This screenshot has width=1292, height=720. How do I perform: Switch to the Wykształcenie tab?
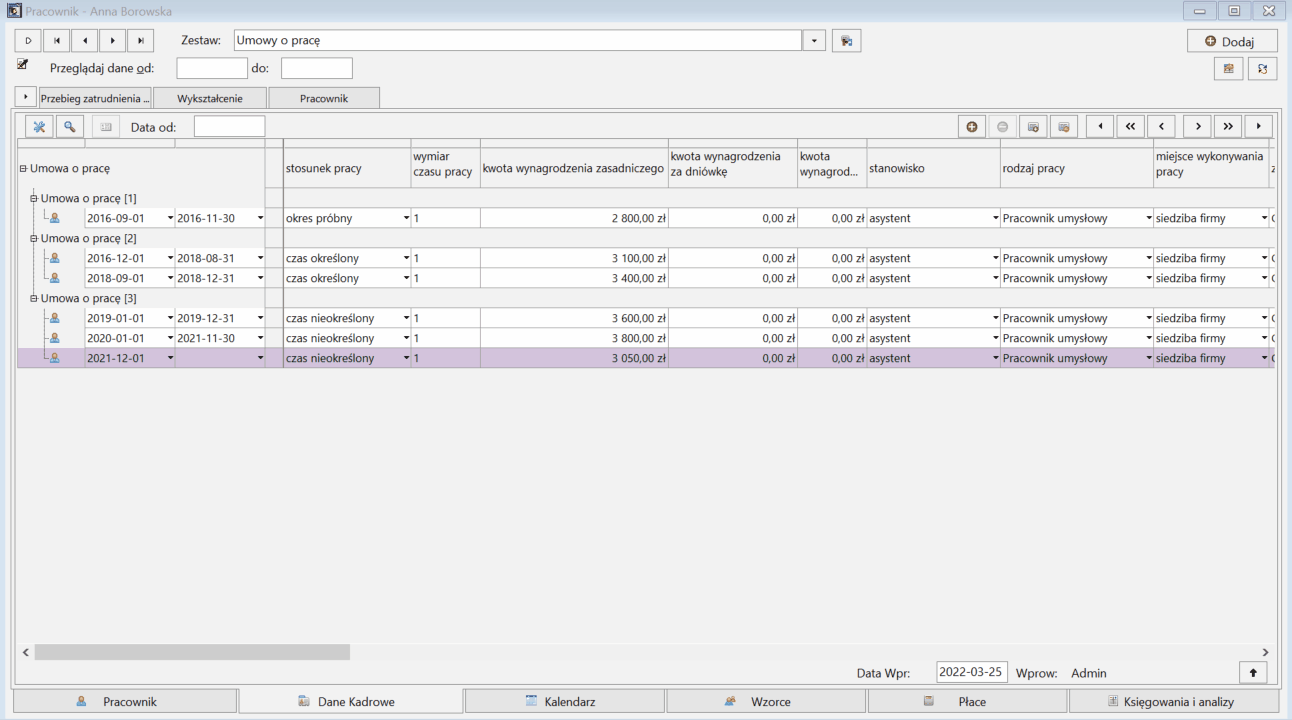click(x=210, y=98)
